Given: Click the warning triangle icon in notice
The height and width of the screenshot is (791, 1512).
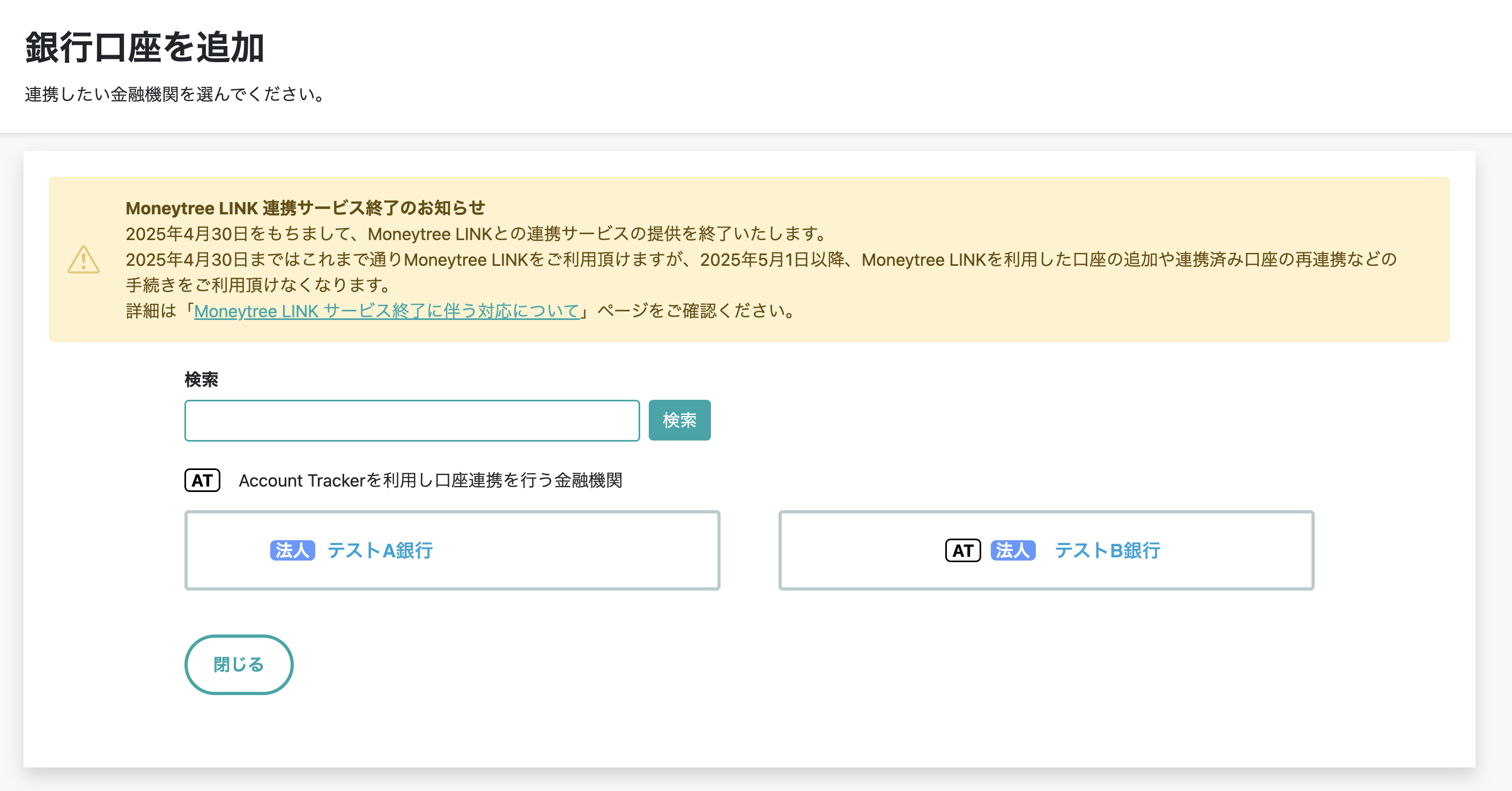Looking at the screenshot, I should [83, 259].
